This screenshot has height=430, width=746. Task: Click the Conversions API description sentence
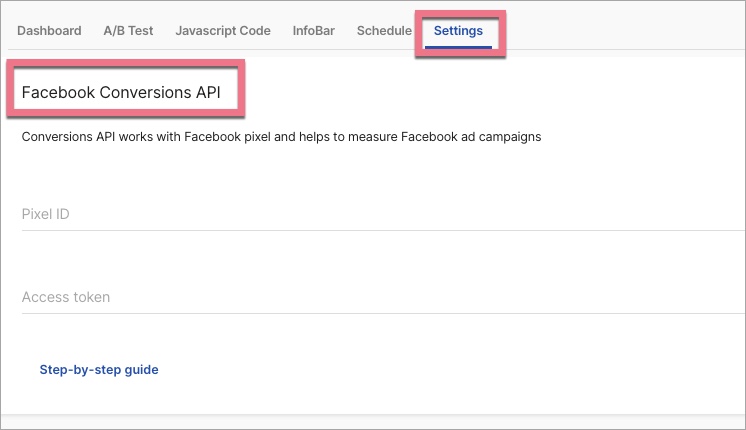coord(281,137)
